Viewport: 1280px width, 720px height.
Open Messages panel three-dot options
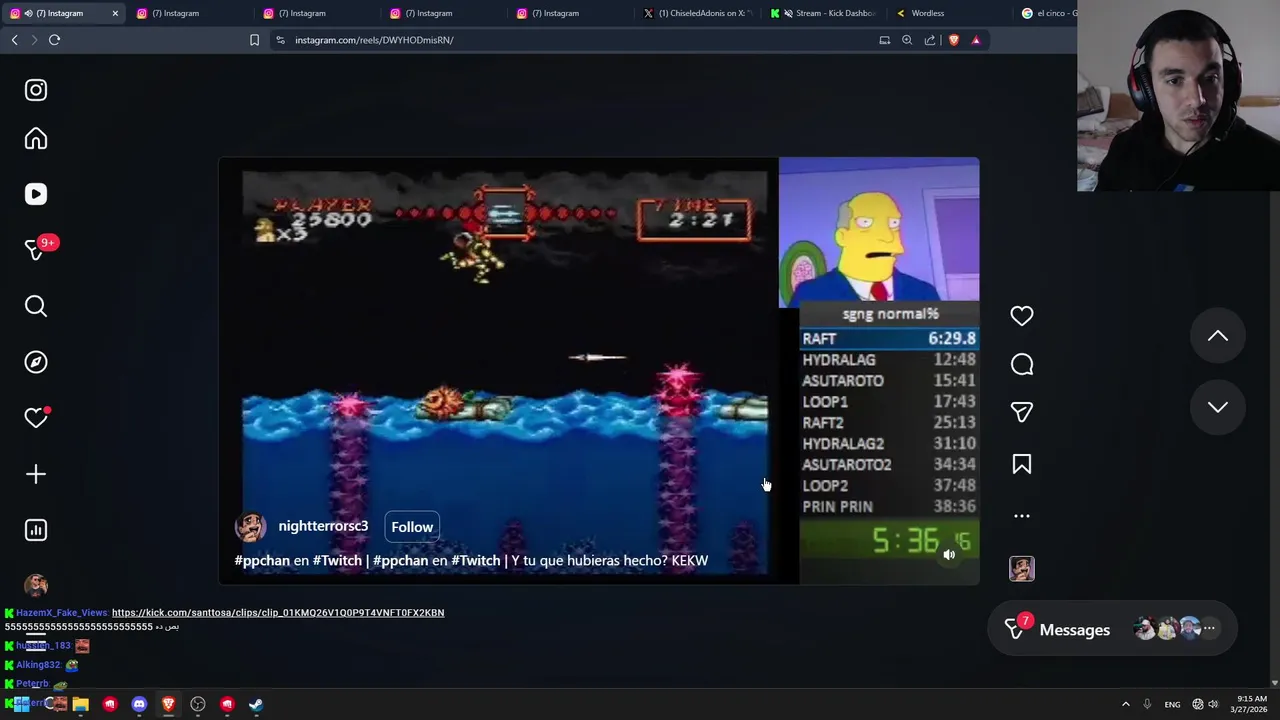pos(1209,629)
